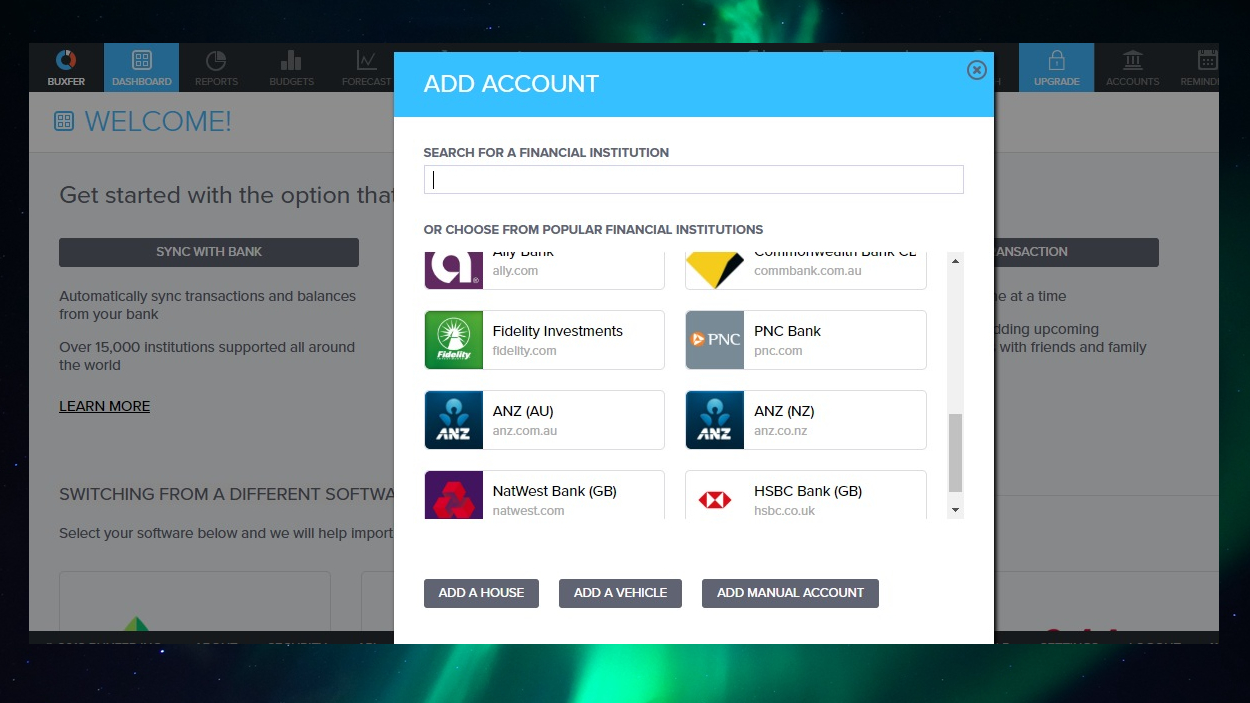Select the green Fidelity Investments logo
This screenshot has width=1250, height=703.
tap(454, 340)
